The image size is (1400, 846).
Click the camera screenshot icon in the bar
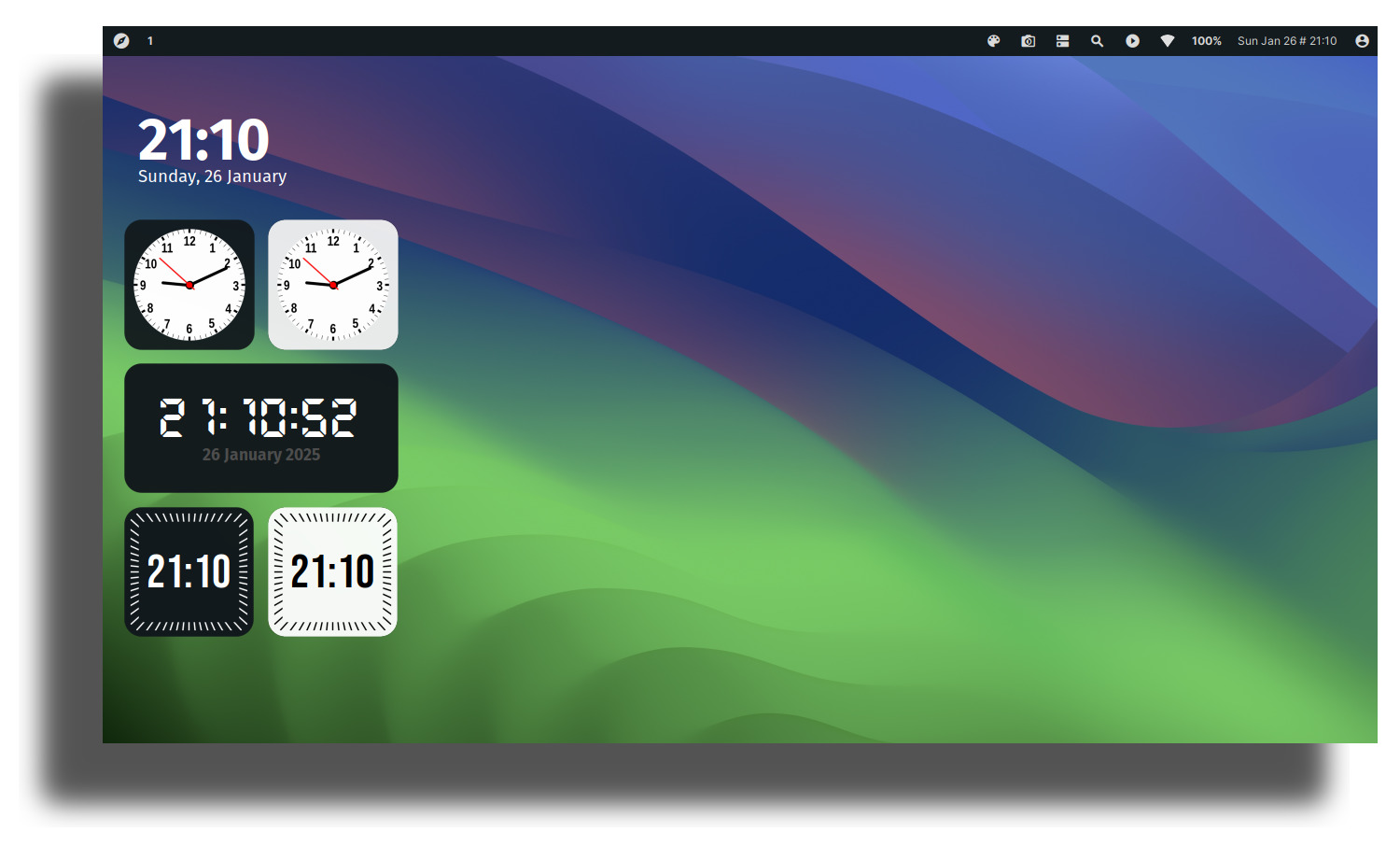pyautogui.click(x=1029, y=41)
